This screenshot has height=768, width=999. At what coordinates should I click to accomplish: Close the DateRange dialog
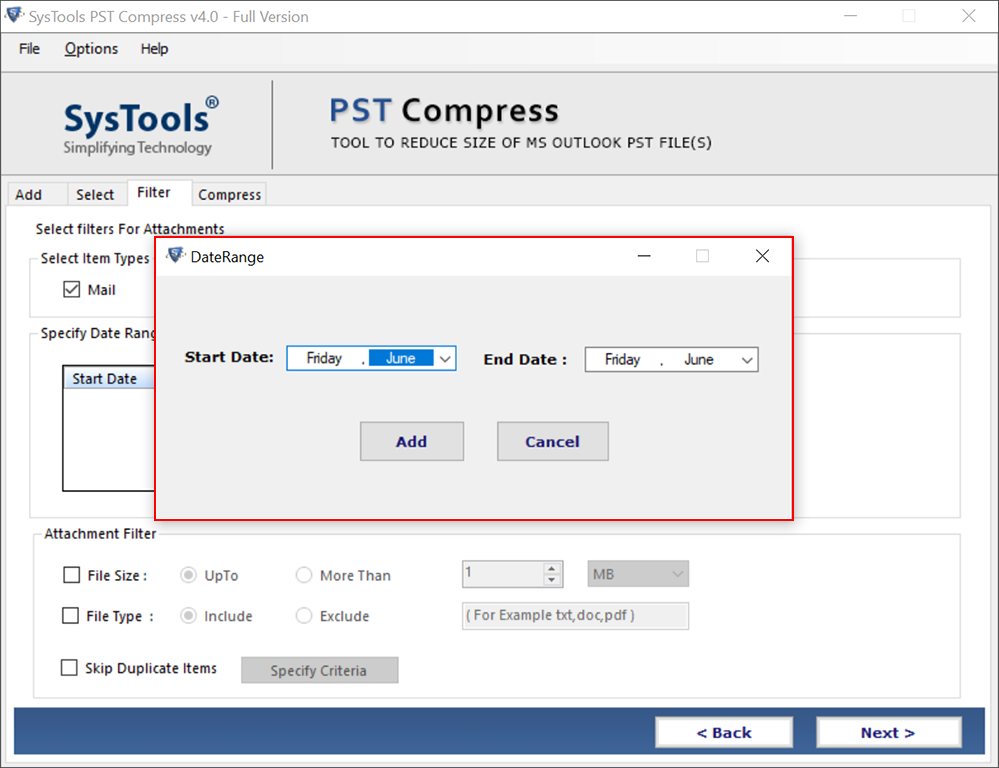[762, 256]
